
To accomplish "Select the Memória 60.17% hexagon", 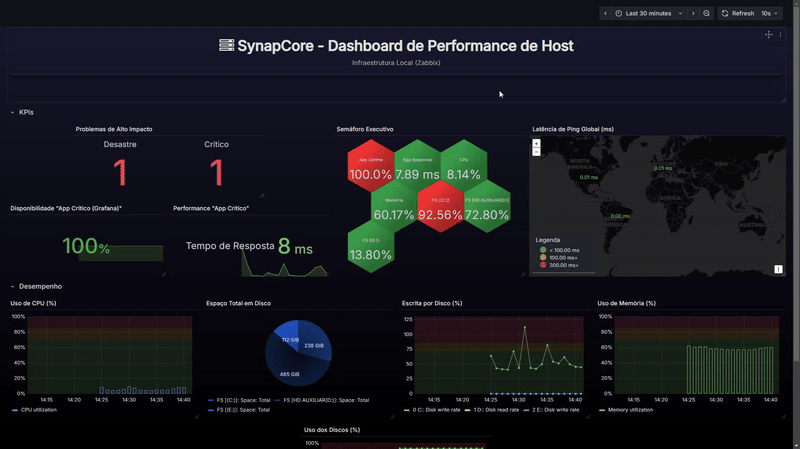I will click(x=394, y=207).
